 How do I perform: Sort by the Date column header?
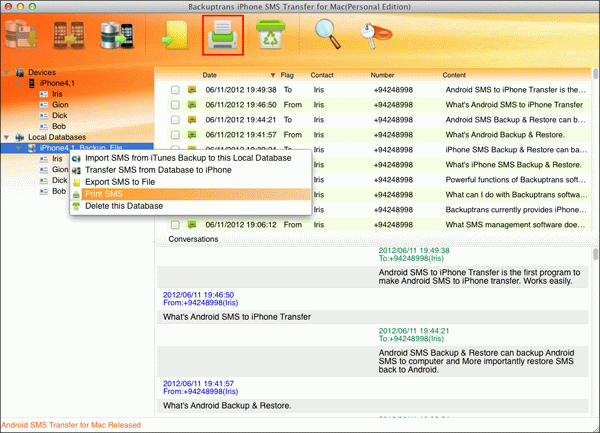coord(210,75)
